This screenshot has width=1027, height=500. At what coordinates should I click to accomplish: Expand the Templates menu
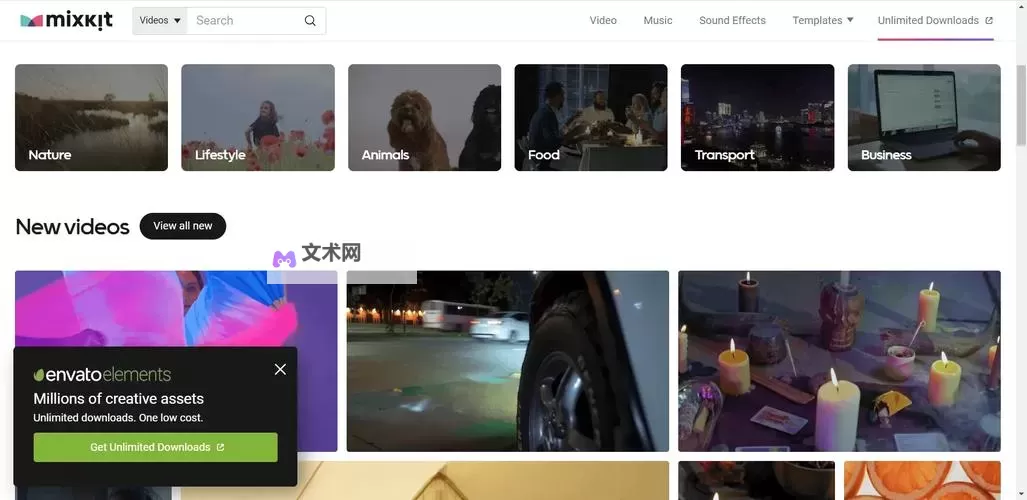822,21
